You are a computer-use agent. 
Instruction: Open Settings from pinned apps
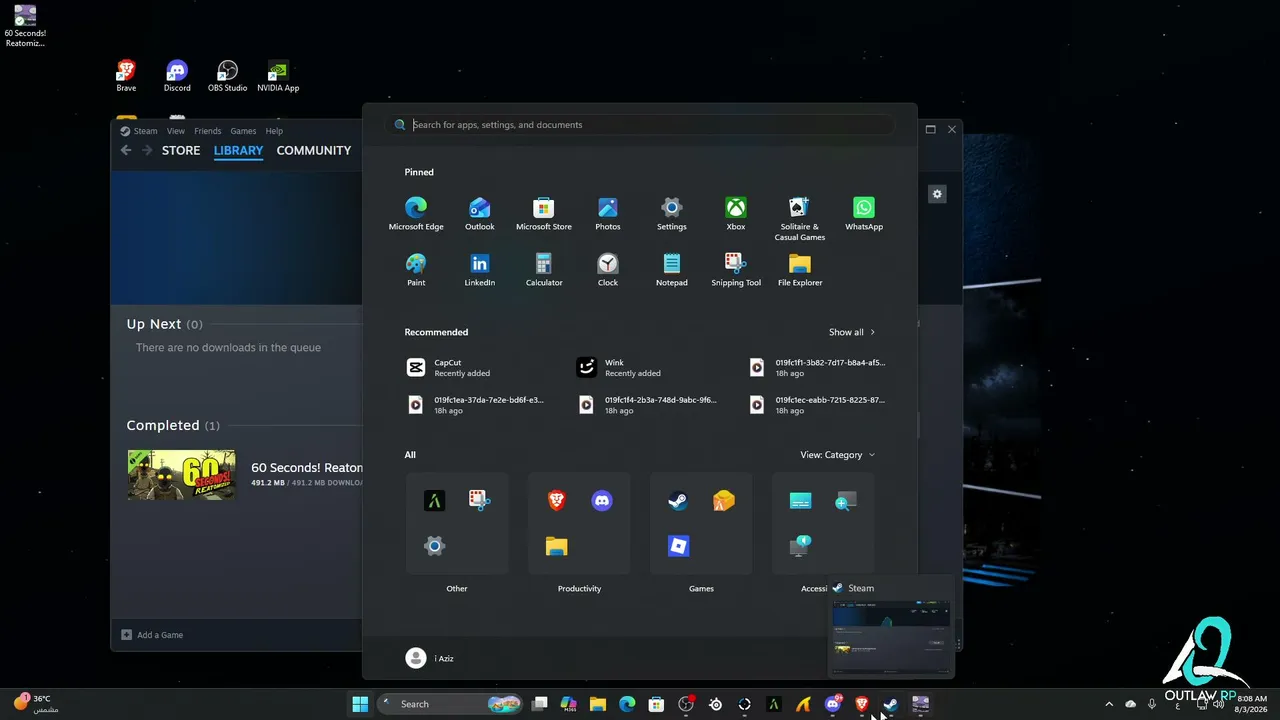pos(672,214)
